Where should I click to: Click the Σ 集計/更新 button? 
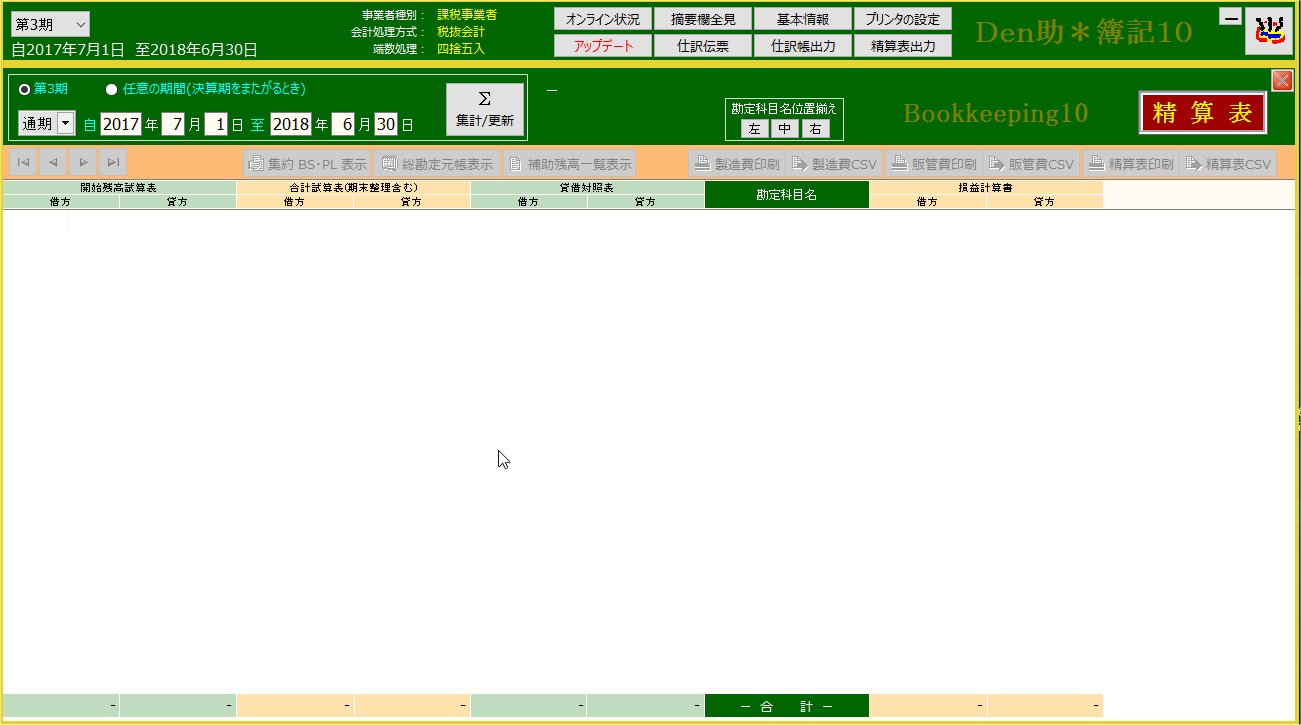(485, 109)
